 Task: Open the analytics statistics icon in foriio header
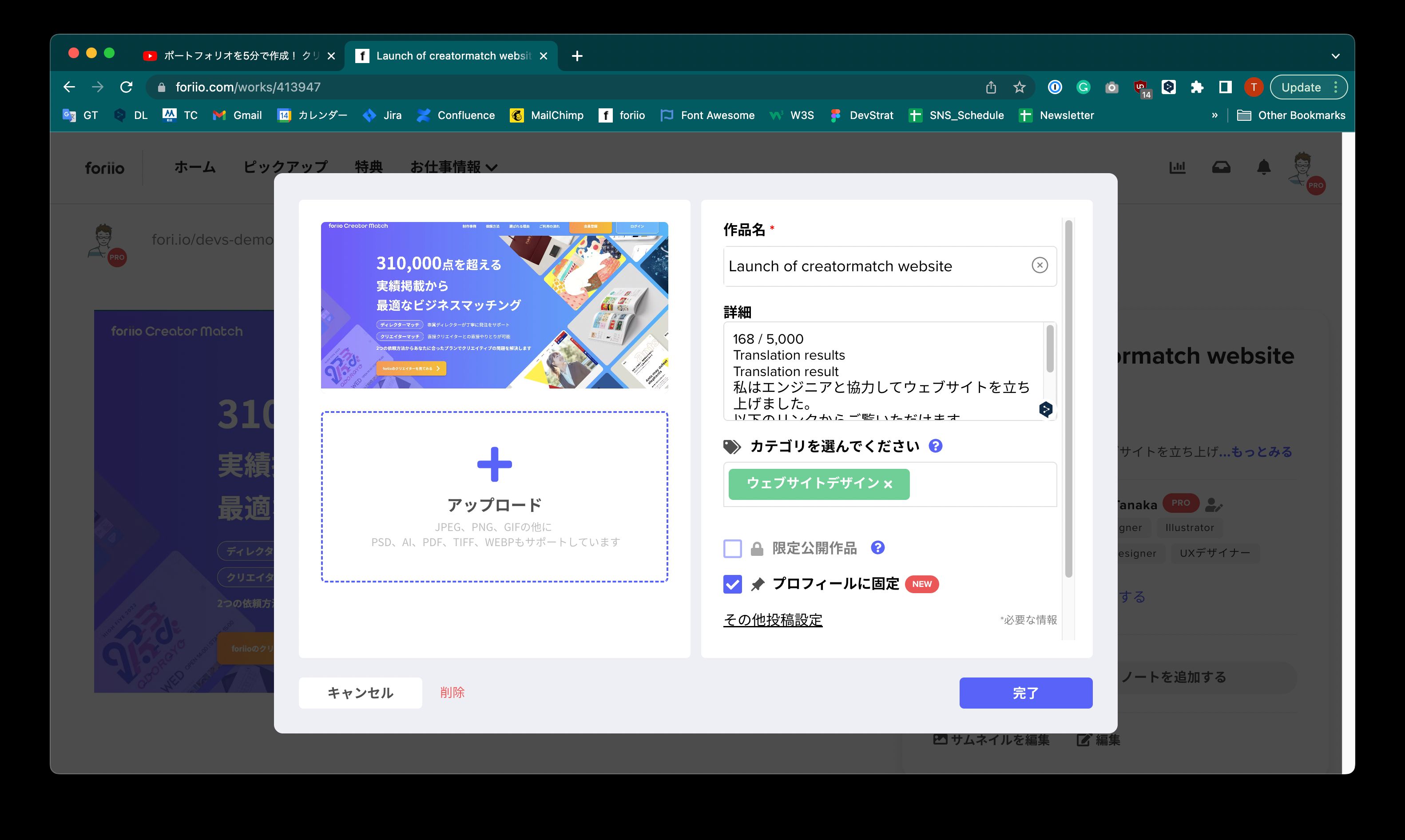pyautogui.click(x=1179, y=166)
